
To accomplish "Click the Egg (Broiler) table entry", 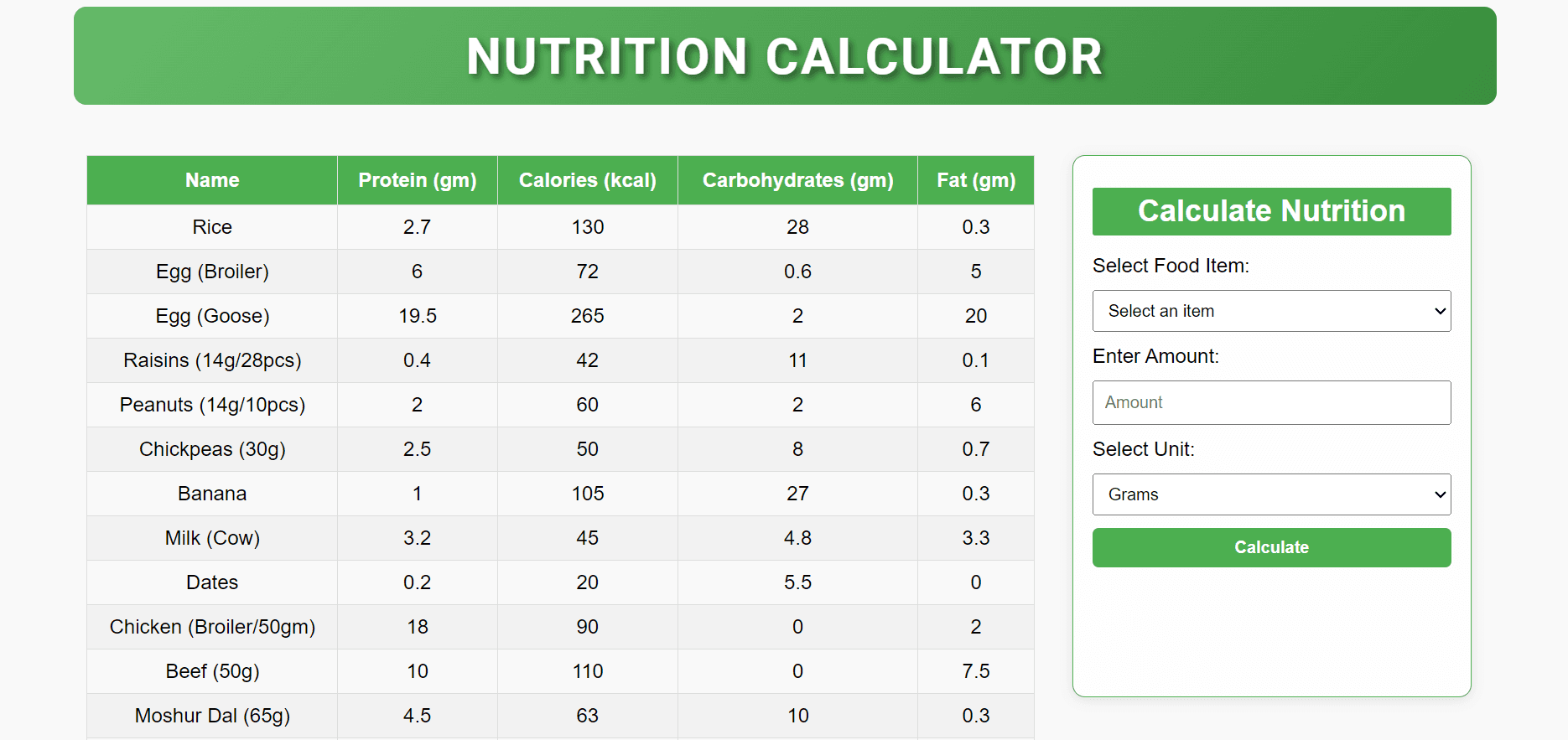I will (x=212, y=272).
